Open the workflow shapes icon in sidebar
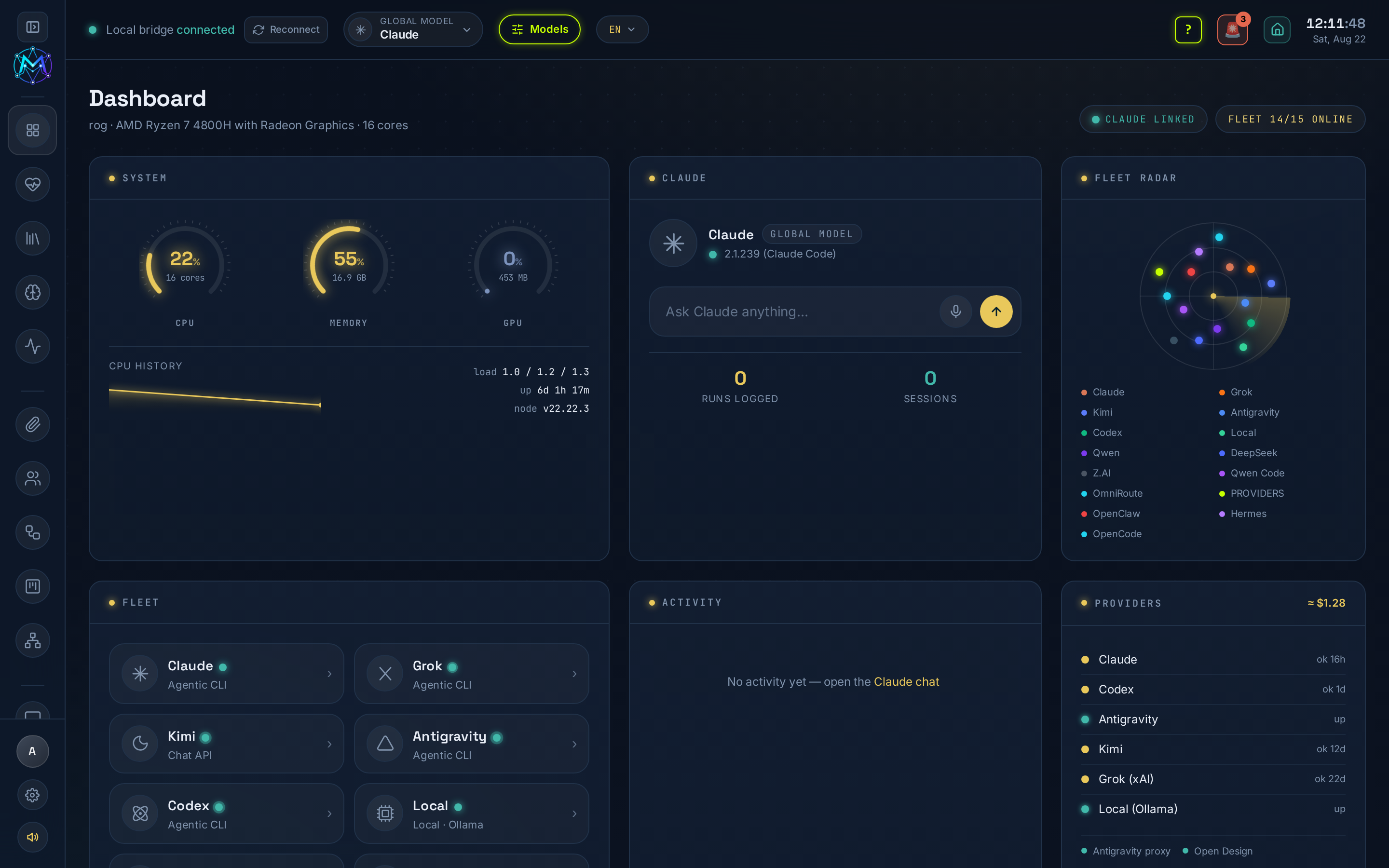1389x868 pixels. (x=33, y=532)
